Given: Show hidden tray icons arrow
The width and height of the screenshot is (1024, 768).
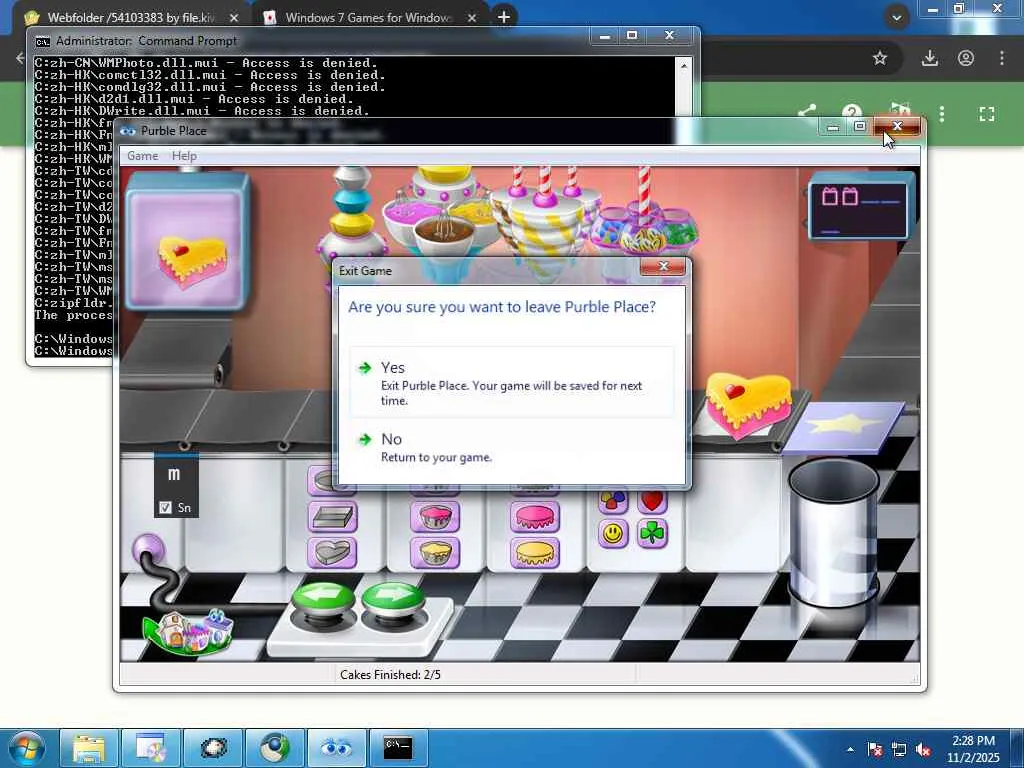Looking at the screenshot, I should pos(850,749).
